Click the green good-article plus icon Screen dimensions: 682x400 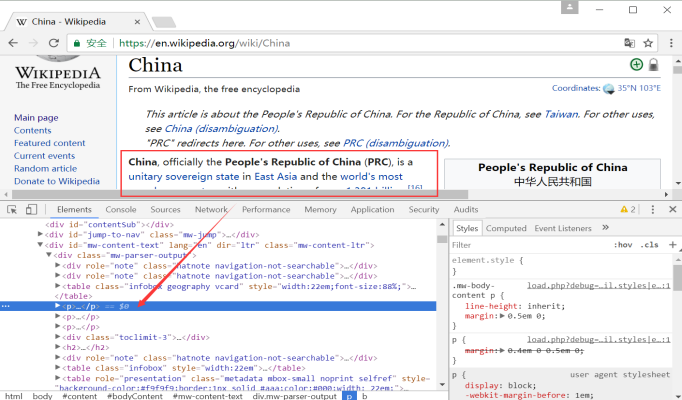(636, 64)
